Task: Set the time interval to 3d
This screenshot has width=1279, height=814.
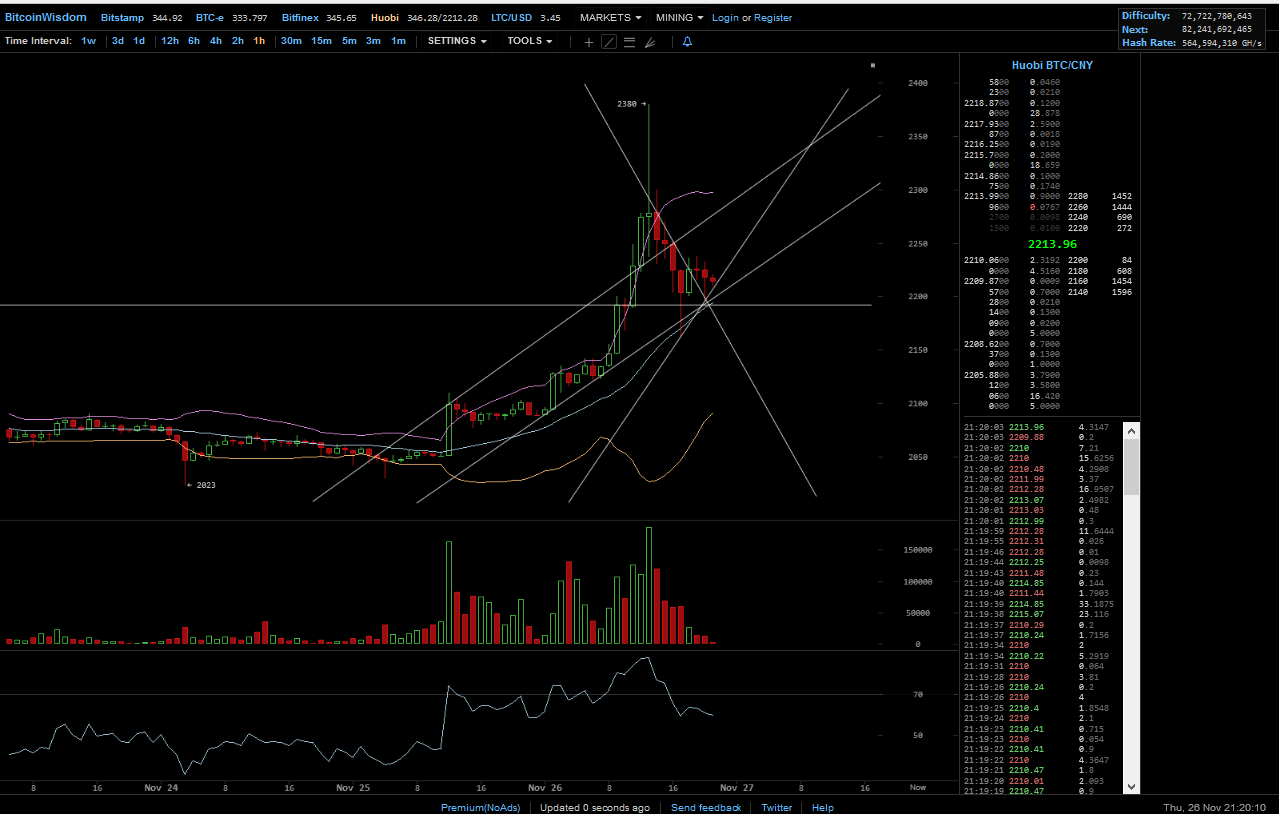Action: tap(118, 41)
